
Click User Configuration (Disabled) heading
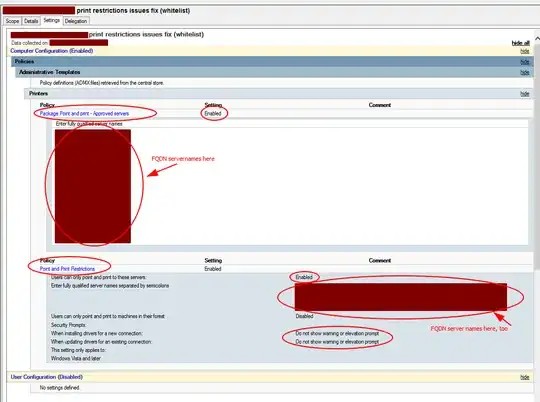click(46, 377)
